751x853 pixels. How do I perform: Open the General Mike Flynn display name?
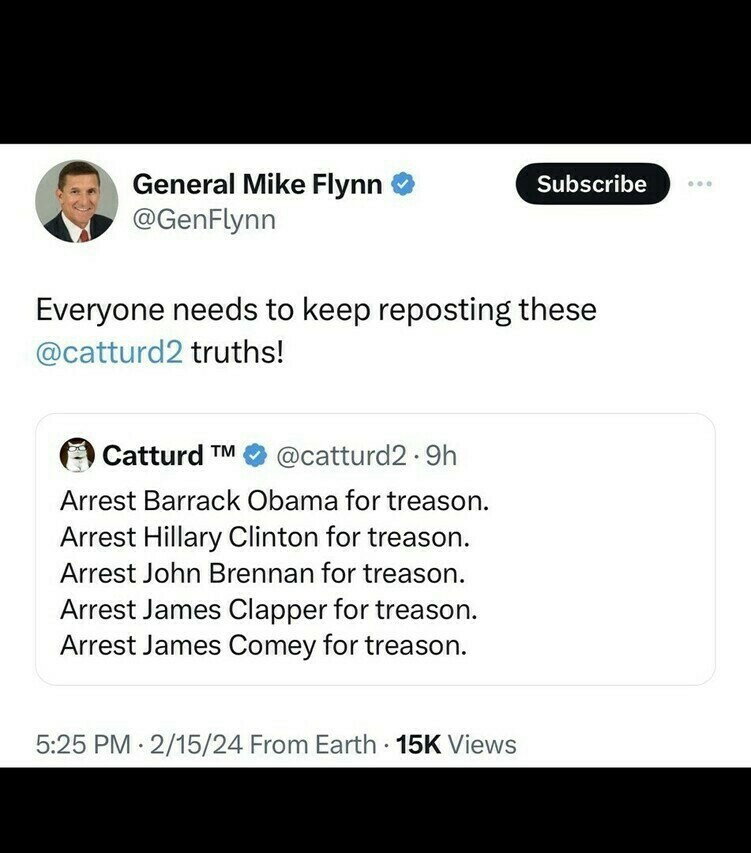pos(258,184)
